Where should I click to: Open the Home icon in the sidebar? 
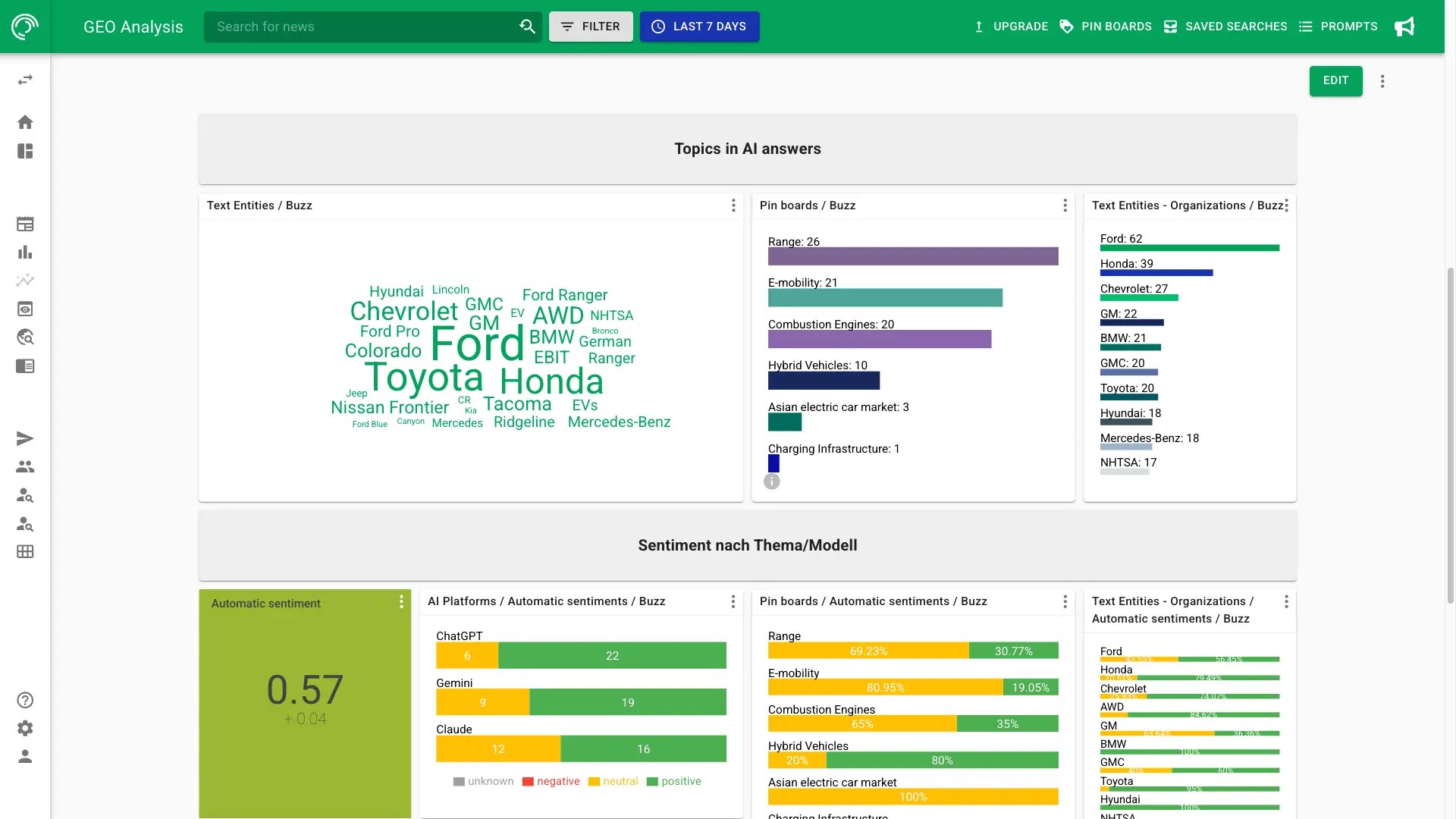pyautogui.click(x=25, y=122)
